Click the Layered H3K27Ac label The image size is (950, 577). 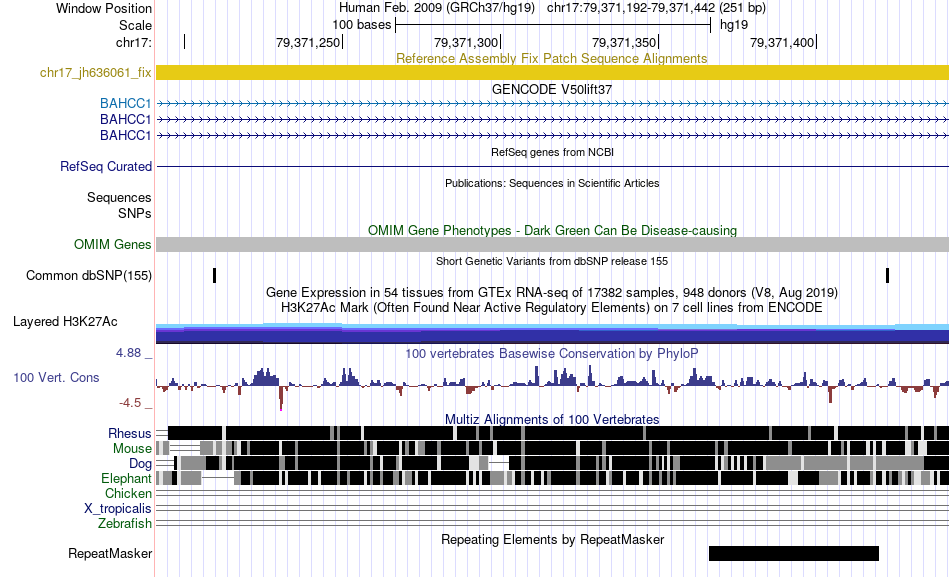pos(65,321)
